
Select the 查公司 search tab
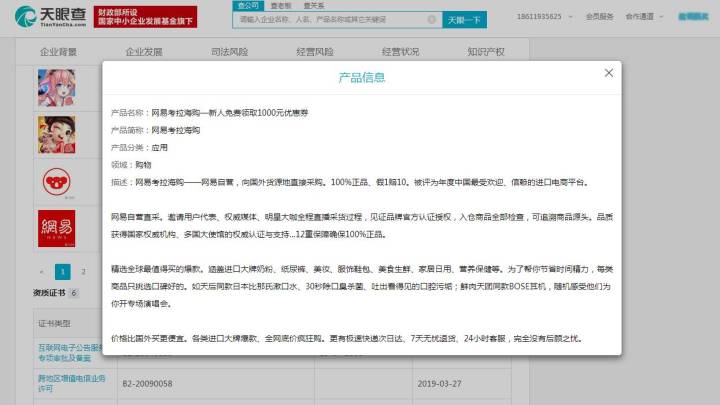[x=248, y=6]
